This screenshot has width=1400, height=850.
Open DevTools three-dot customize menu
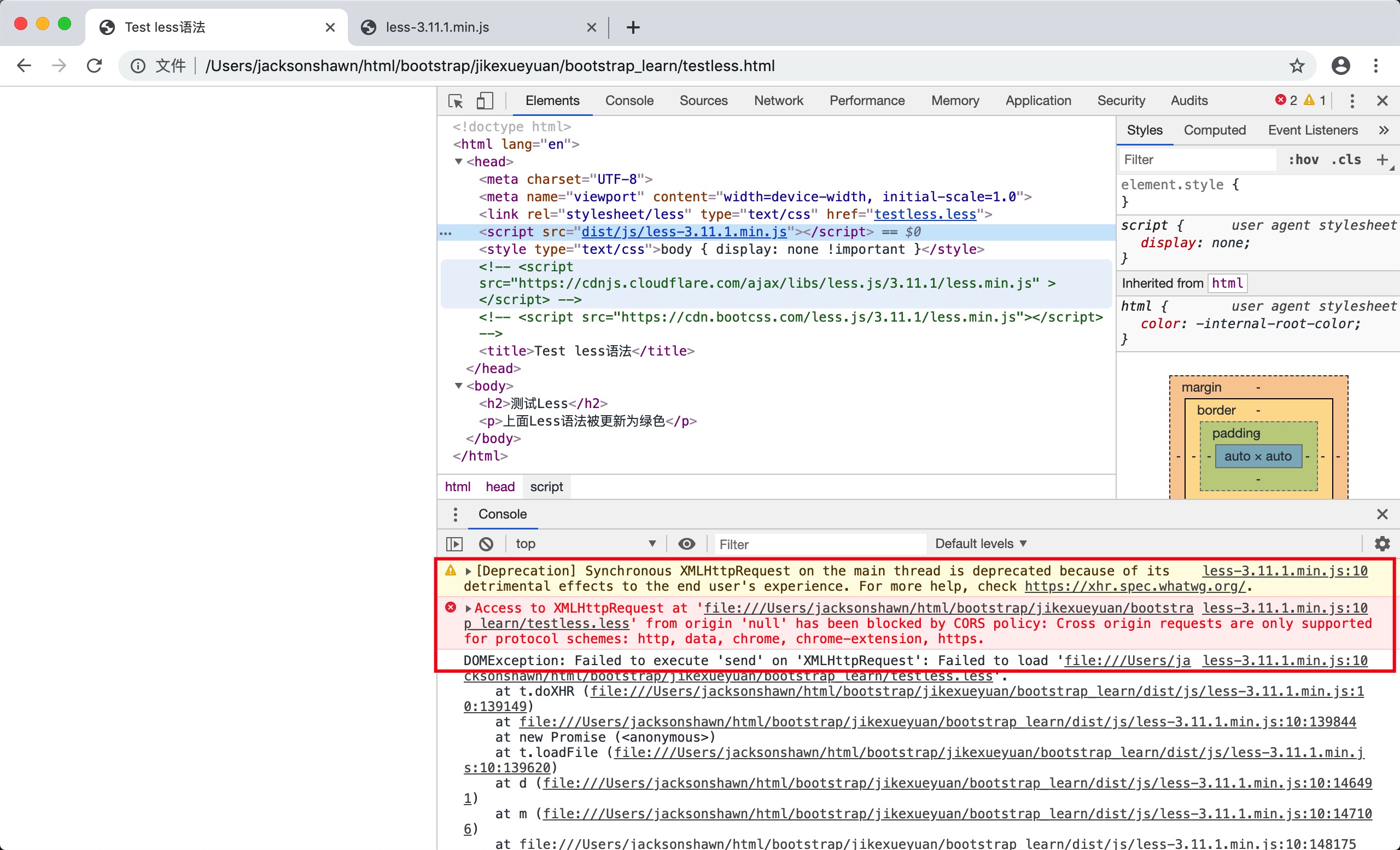pos(1352,101)
